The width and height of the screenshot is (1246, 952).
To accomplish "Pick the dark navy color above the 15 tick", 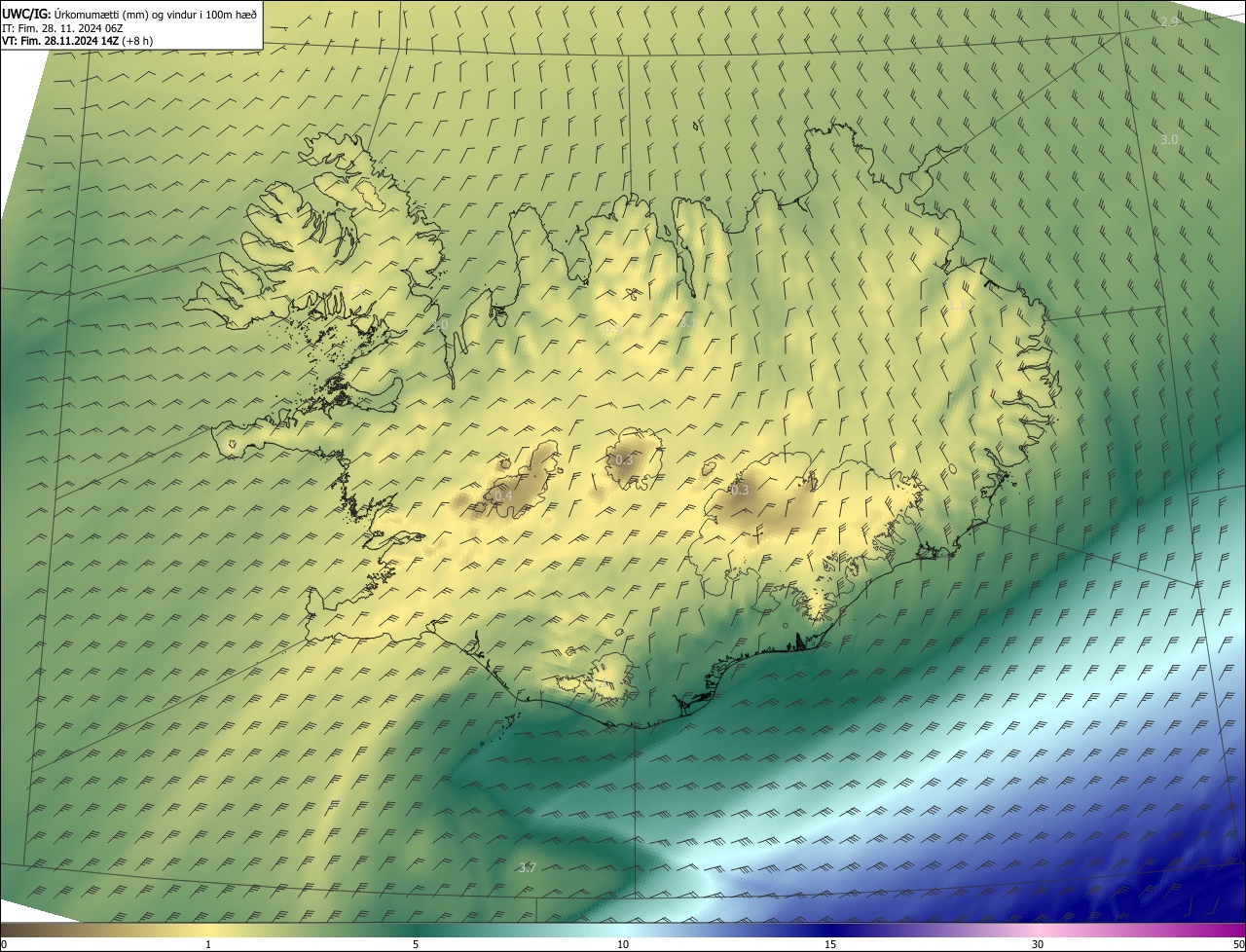I will tap(830, 930).
